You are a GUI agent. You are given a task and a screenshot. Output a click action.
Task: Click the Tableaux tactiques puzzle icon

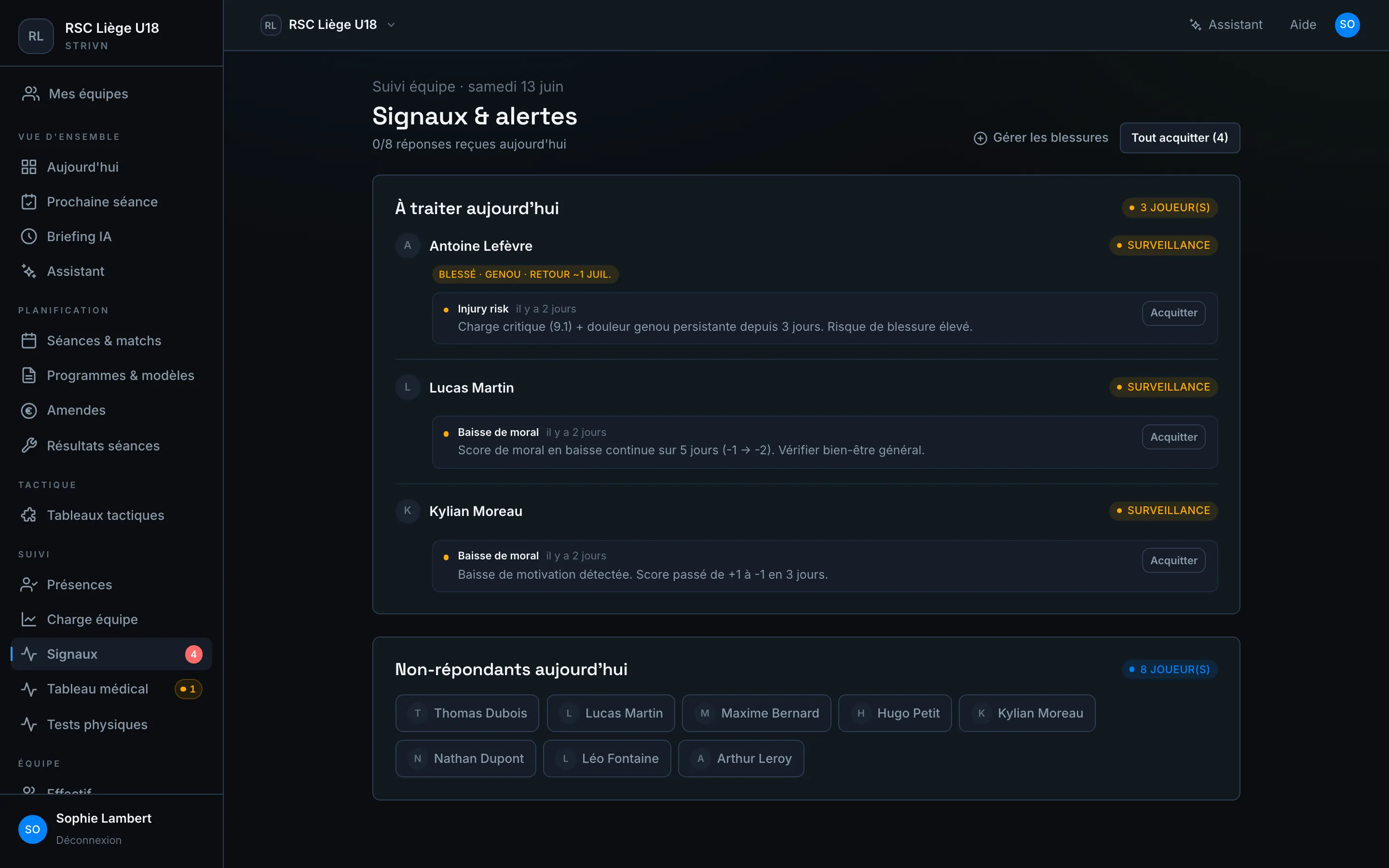point(29,515)
